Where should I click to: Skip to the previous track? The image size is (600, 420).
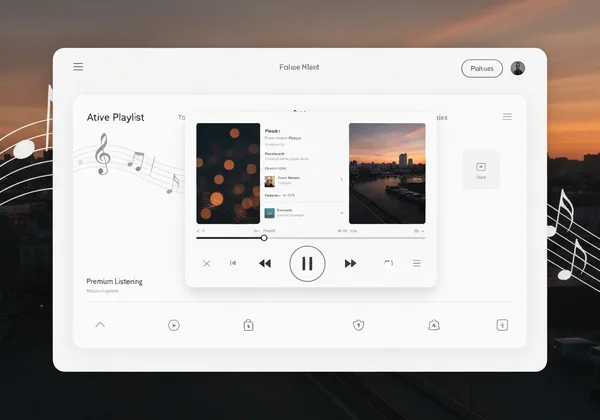click(x=233, y=263)
